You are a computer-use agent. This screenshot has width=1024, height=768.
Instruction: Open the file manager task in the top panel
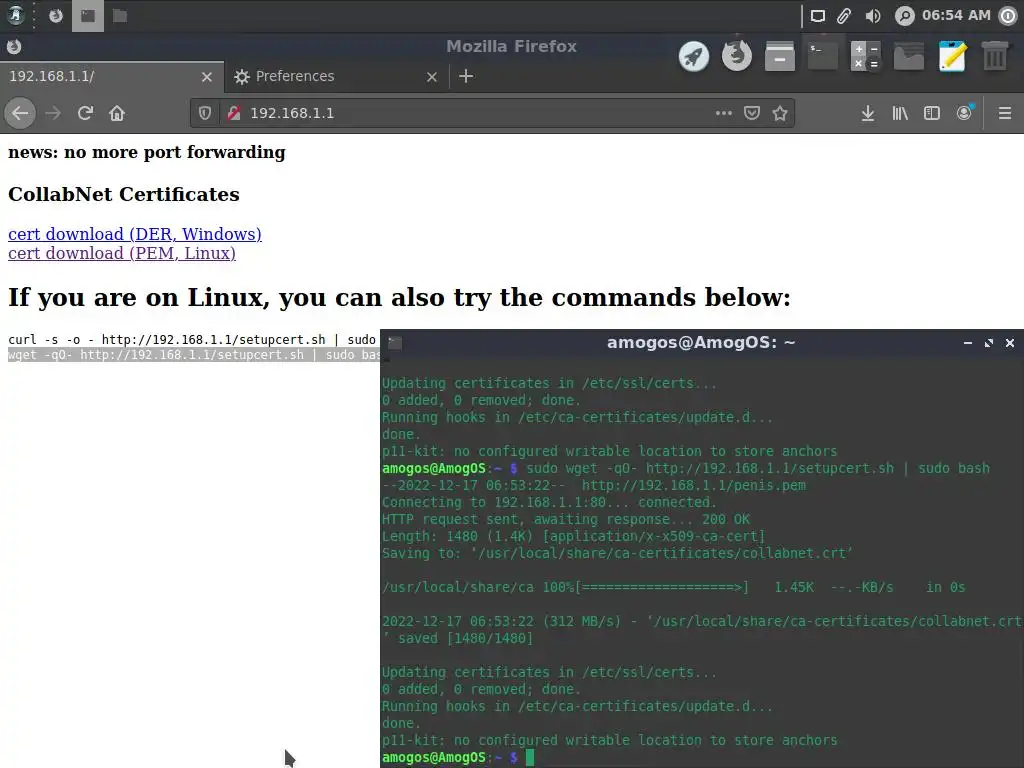coord(120,16)
